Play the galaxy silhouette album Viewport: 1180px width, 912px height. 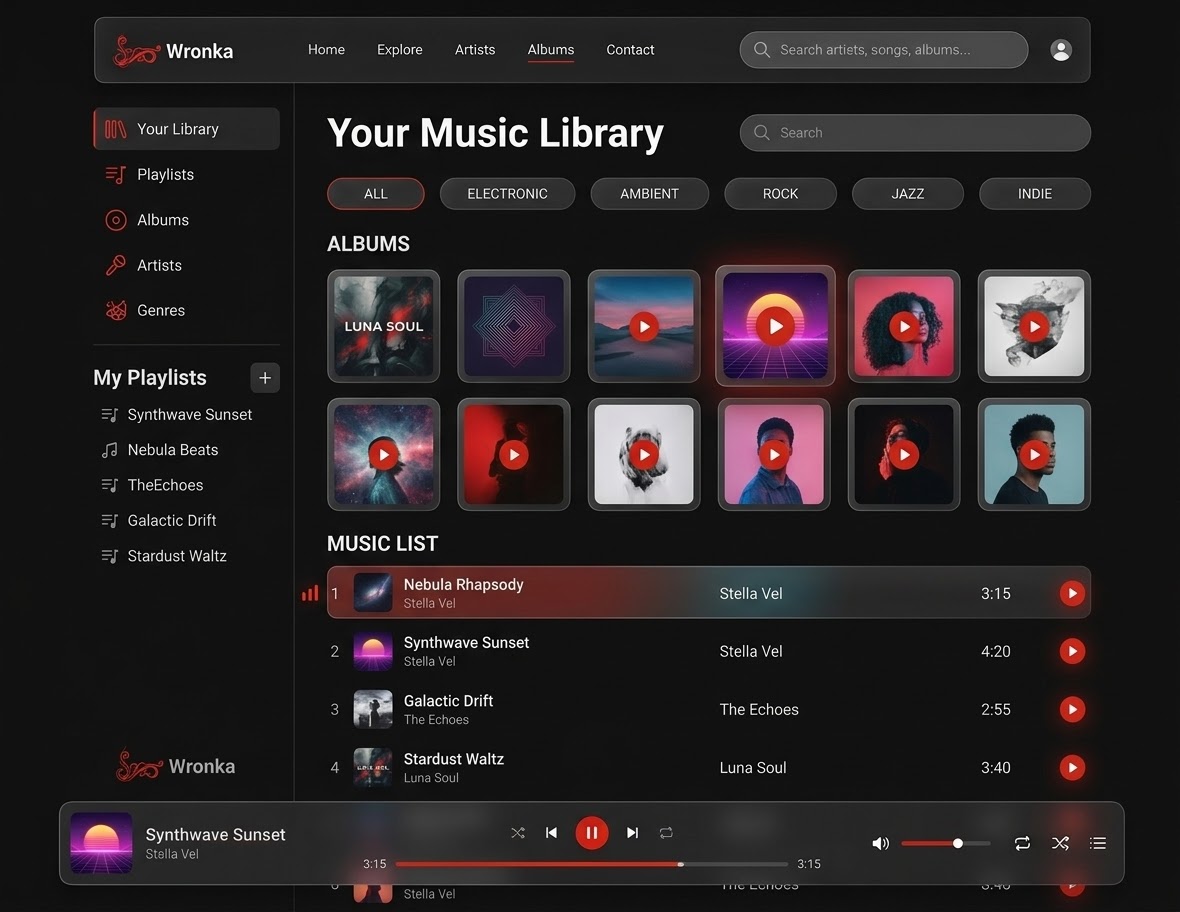pos(384,454)
